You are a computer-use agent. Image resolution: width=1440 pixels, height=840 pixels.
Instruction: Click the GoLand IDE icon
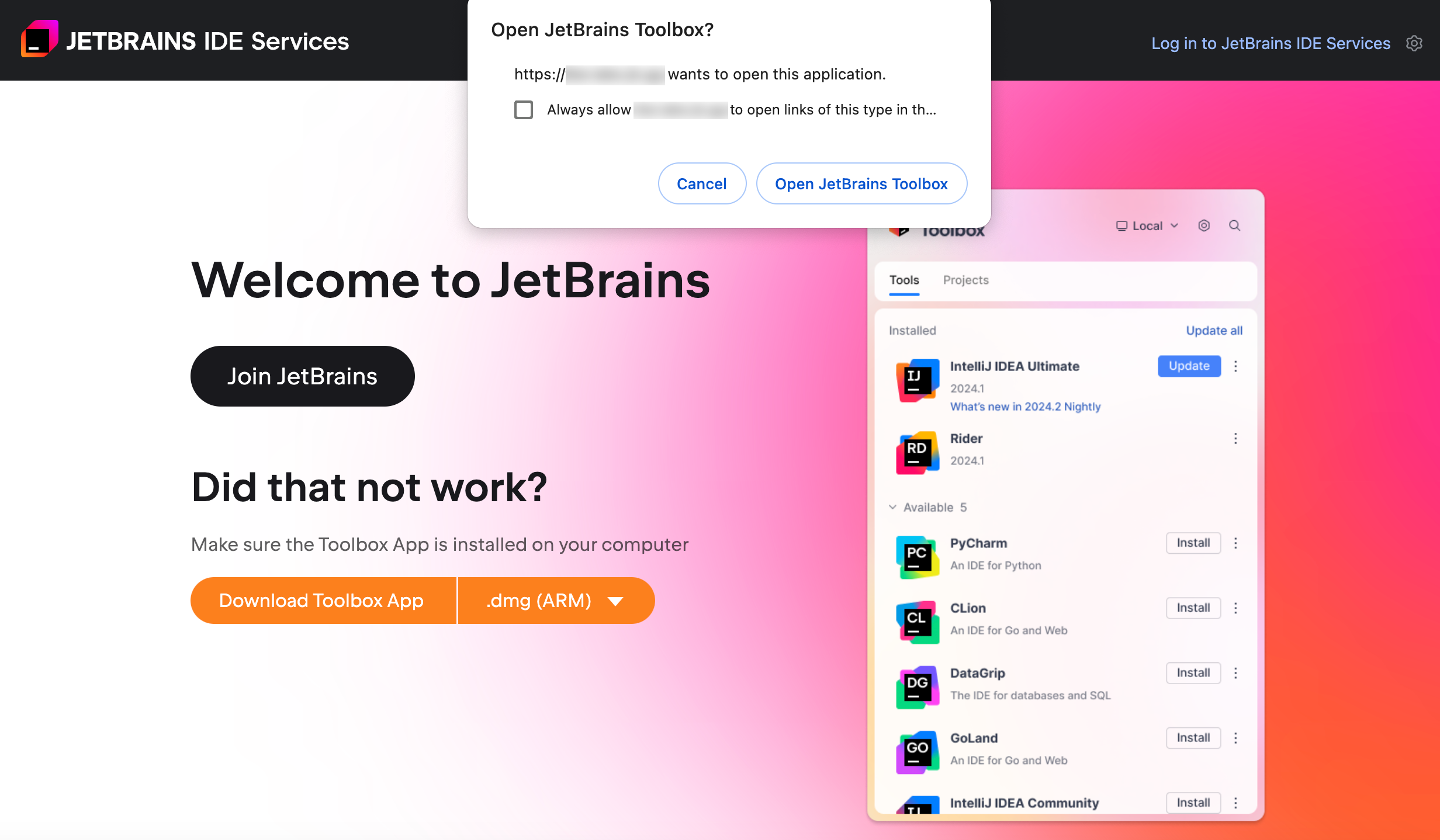[916, 747]
